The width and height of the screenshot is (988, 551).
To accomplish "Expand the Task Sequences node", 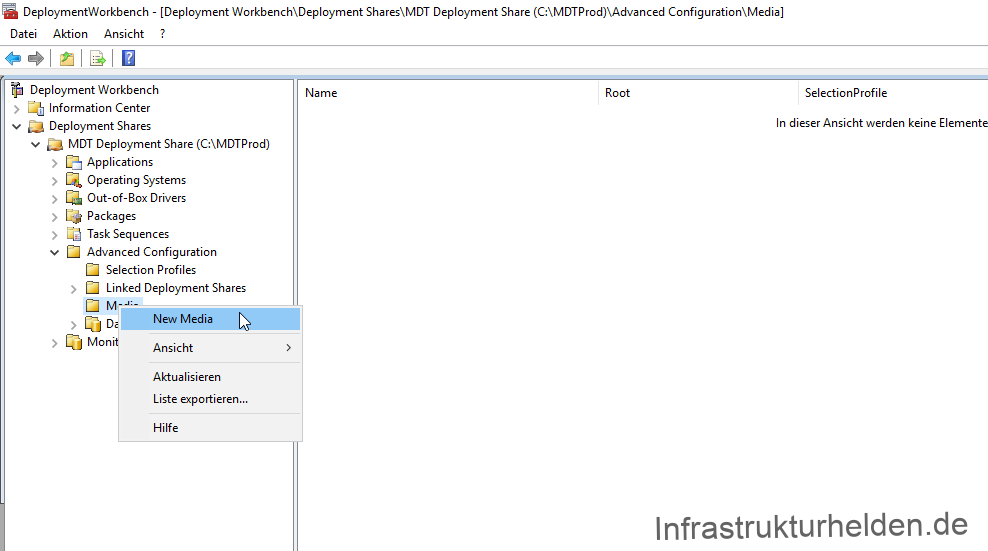I will (x=55, y=235).
